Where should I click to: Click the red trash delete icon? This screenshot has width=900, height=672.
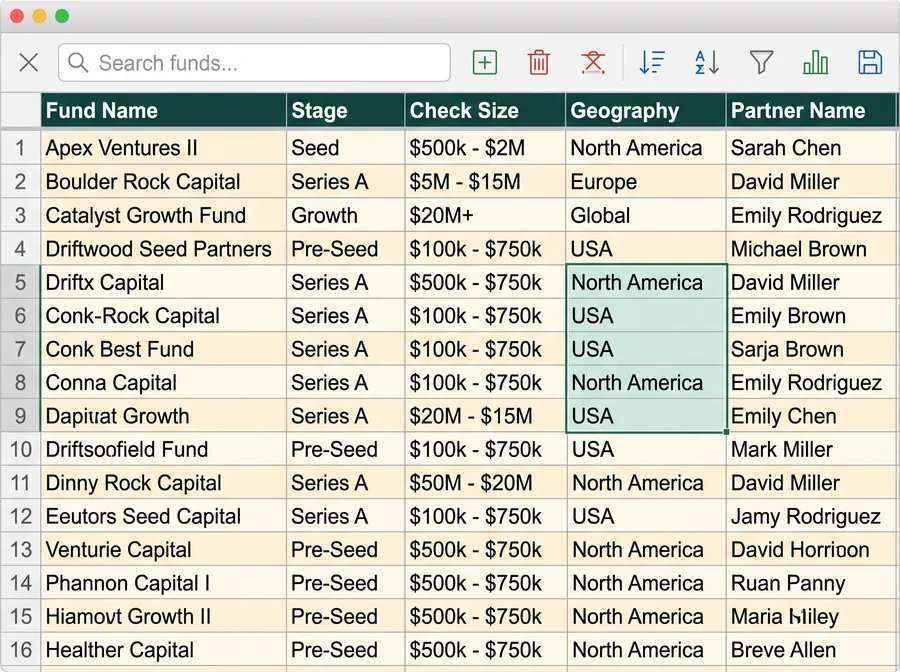point(538,63)
